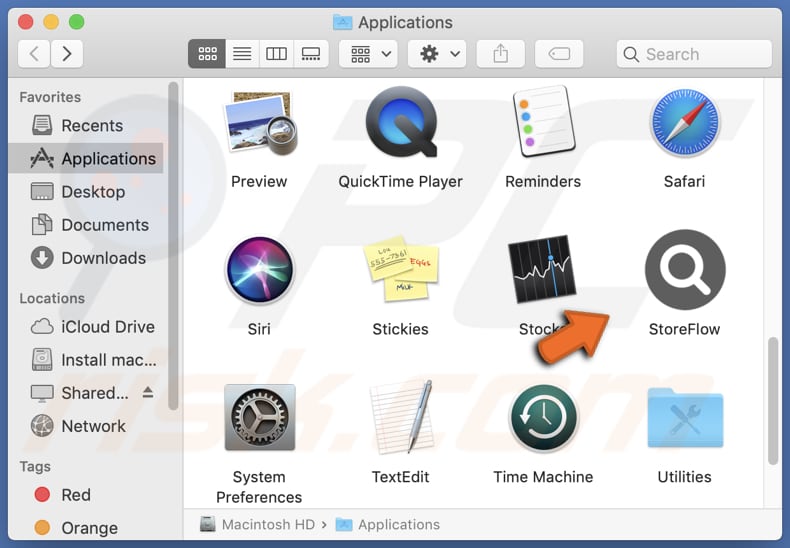This screenshot has width=790, height=548.
Task: Click Applications in the path bar
Action: pyautogui.click(x=388, y=524)
